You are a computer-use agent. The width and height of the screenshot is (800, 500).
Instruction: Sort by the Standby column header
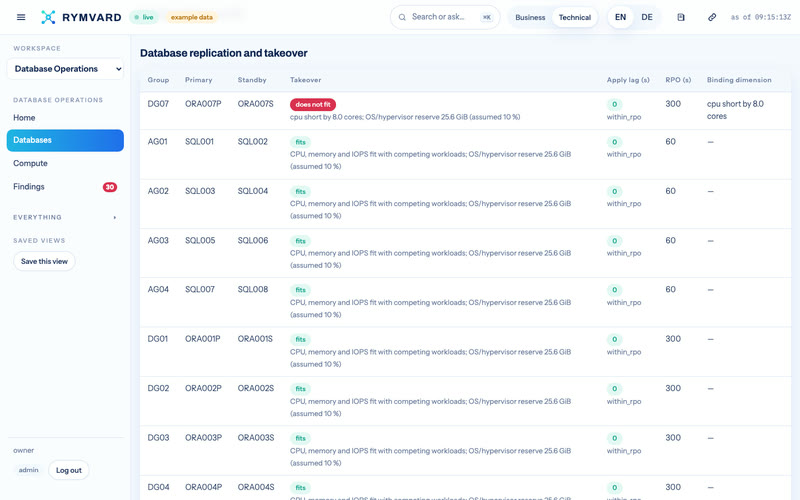pyautogui.click(x=252, y=80)
